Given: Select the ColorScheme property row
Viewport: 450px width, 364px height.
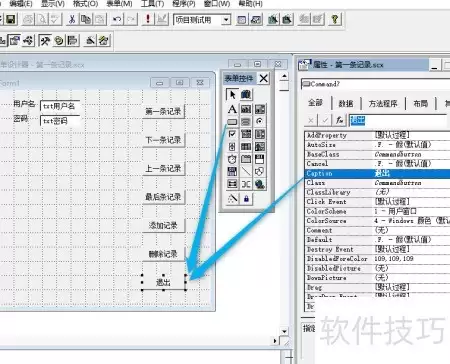Looking at the screenshot, I should 377,211.
